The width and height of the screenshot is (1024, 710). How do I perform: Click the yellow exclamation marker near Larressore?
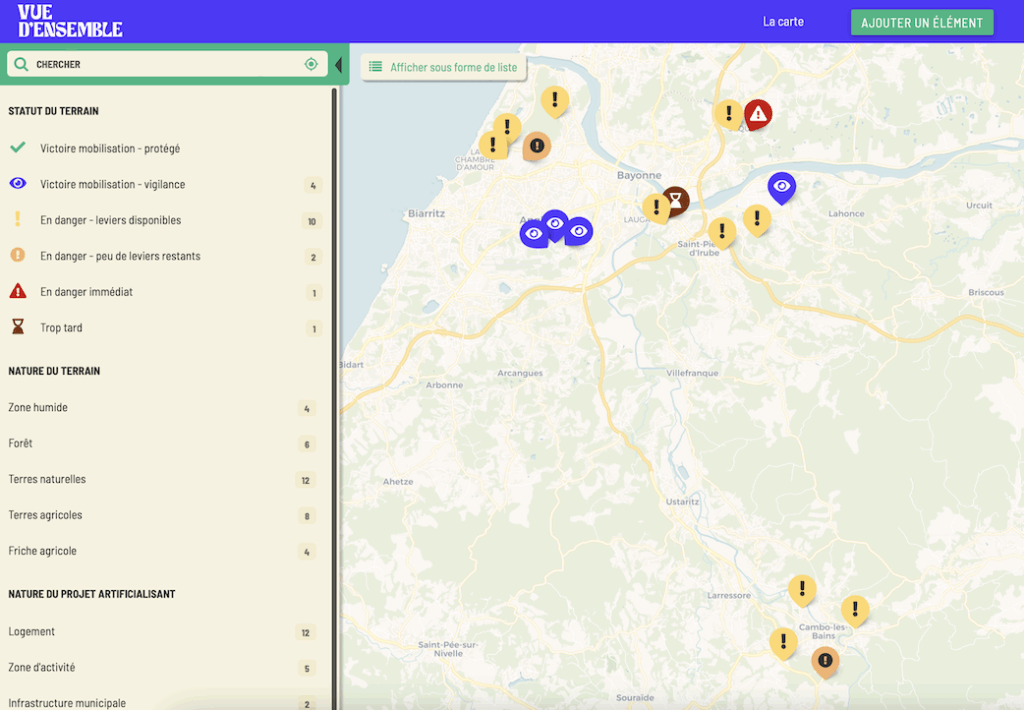tap(801, 589)
